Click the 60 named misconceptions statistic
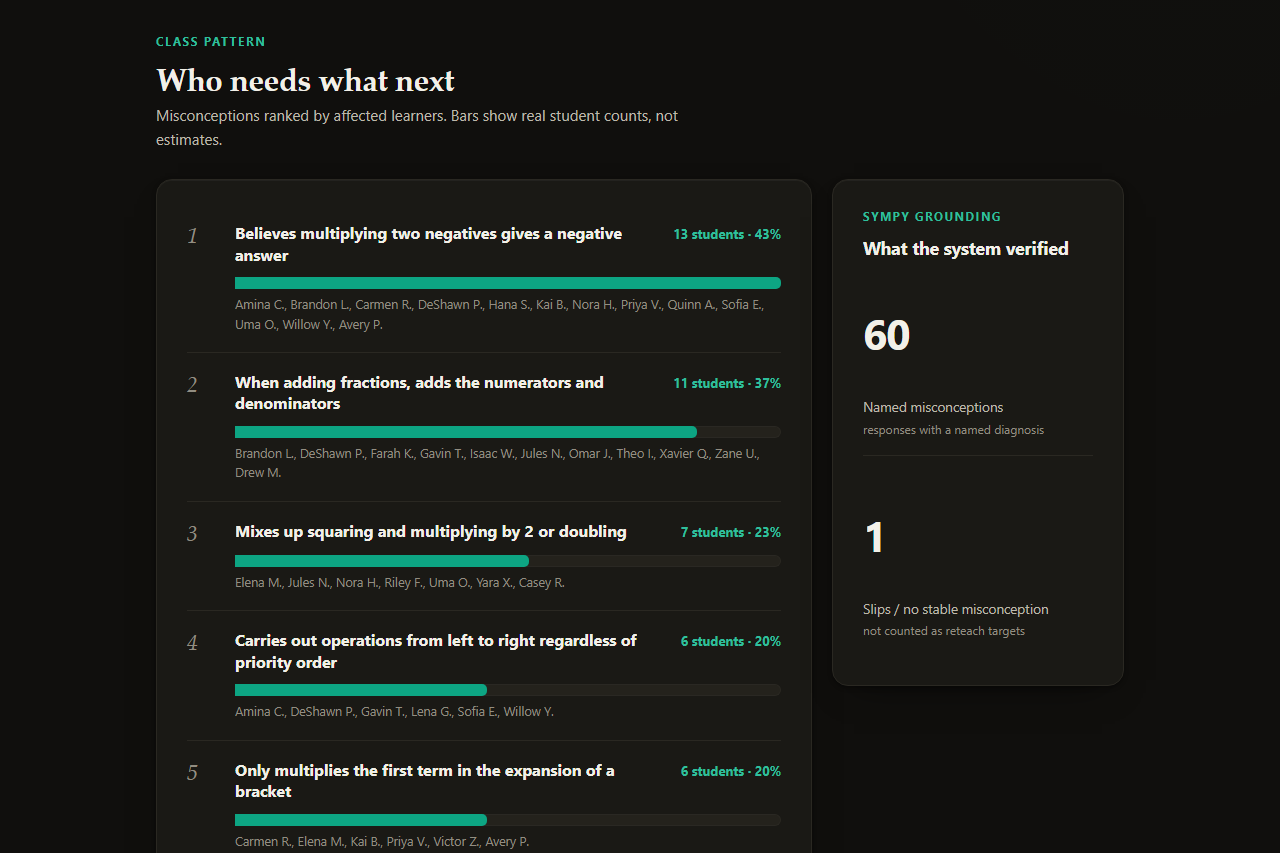This screenshot has height=853, width=1280. pos(887,335)
